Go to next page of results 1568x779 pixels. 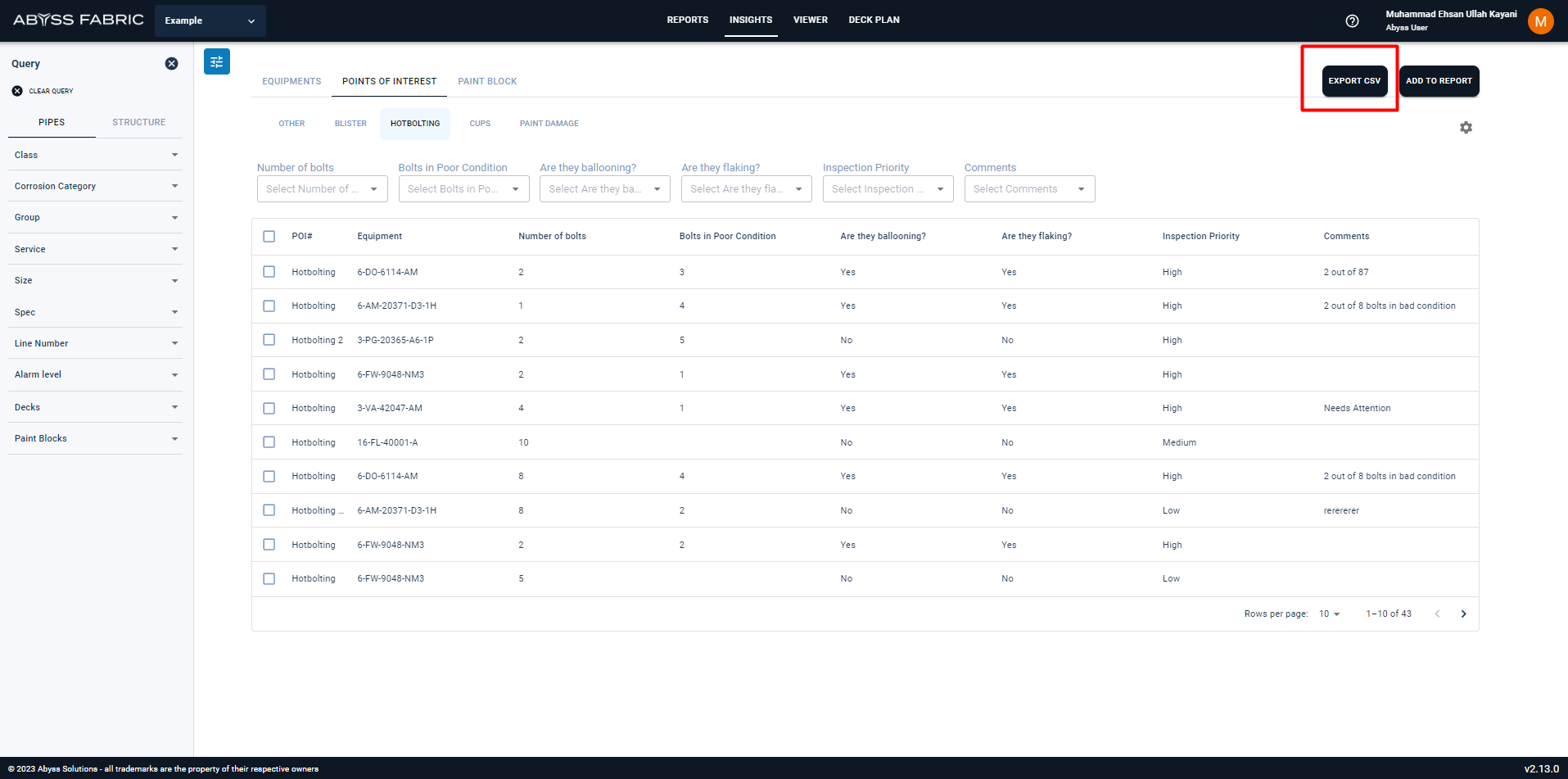(1463, 614)
